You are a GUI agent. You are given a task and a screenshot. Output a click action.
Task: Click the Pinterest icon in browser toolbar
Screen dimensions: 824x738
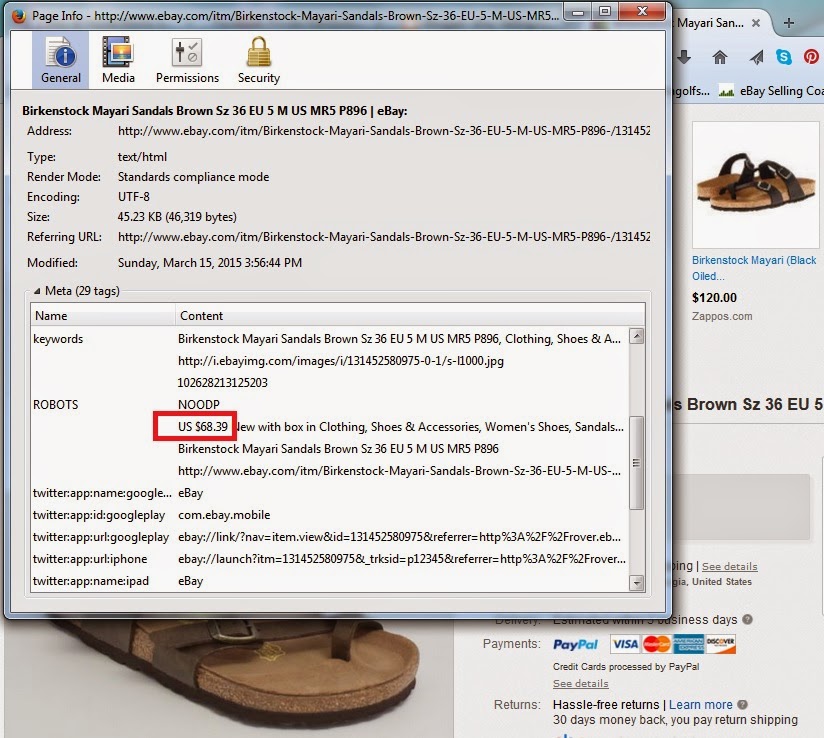pyautogui.click(x=812, y=57)
